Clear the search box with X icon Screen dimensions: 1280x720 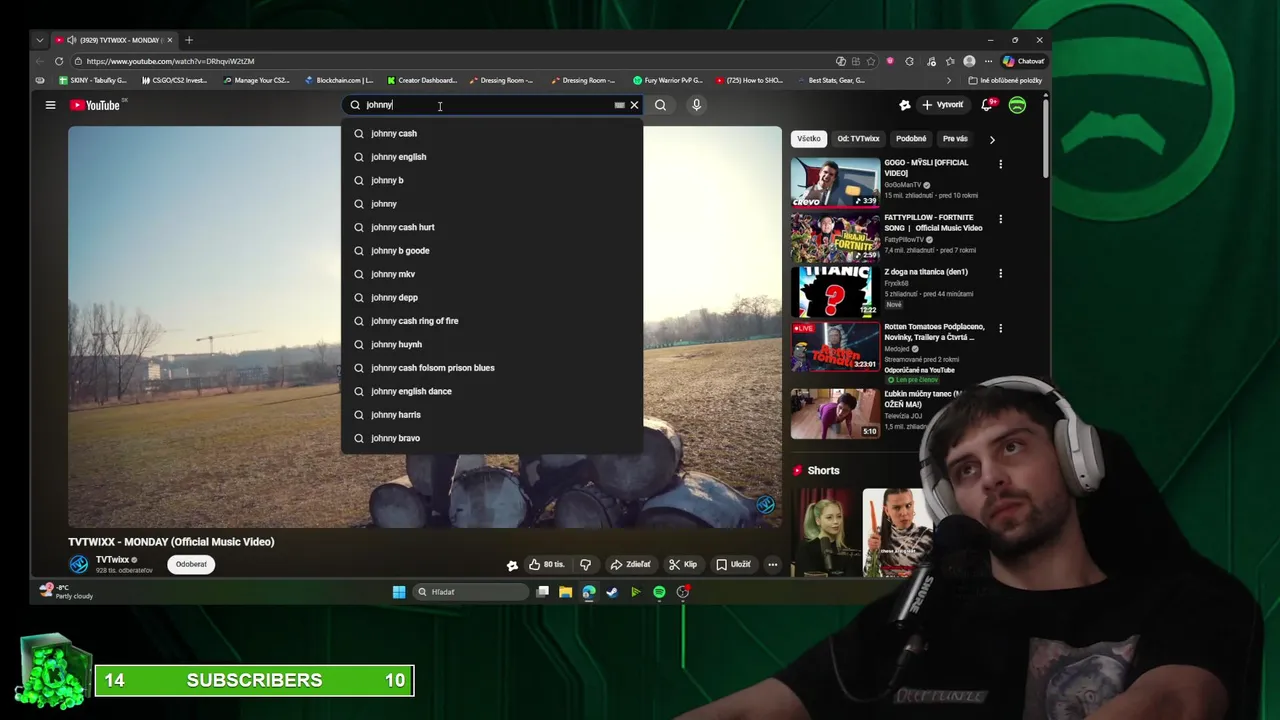tap(634, 105)
